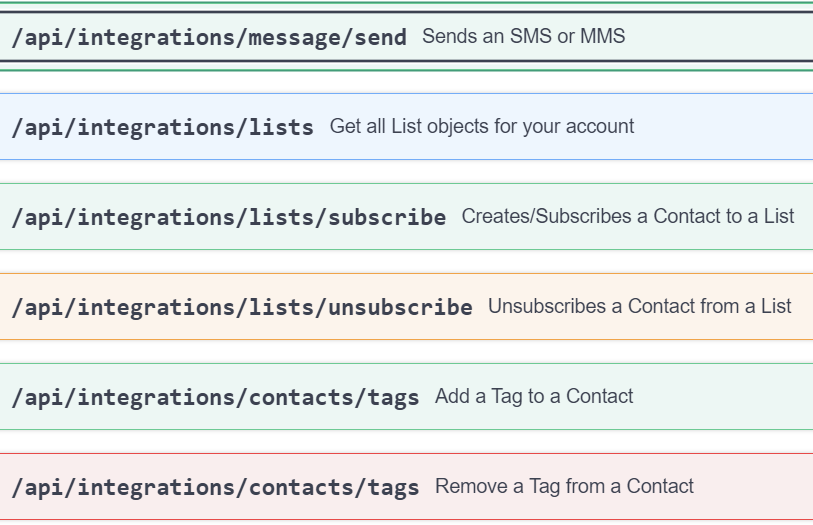Image resolution: width=813 pixels, height=525 pixels.
Task: Open the /api/integrations/lists/unsubscribe path link
Action: click(x=242, y=307)
